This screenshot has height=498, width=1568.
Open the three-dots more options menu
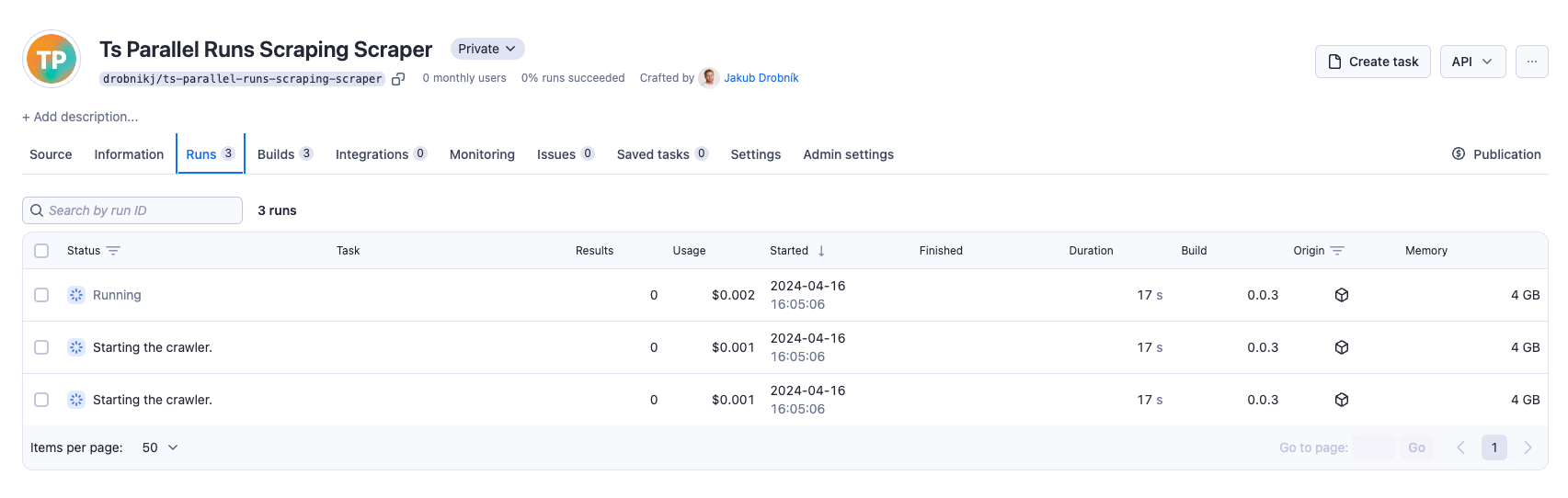click(1531, 62)
